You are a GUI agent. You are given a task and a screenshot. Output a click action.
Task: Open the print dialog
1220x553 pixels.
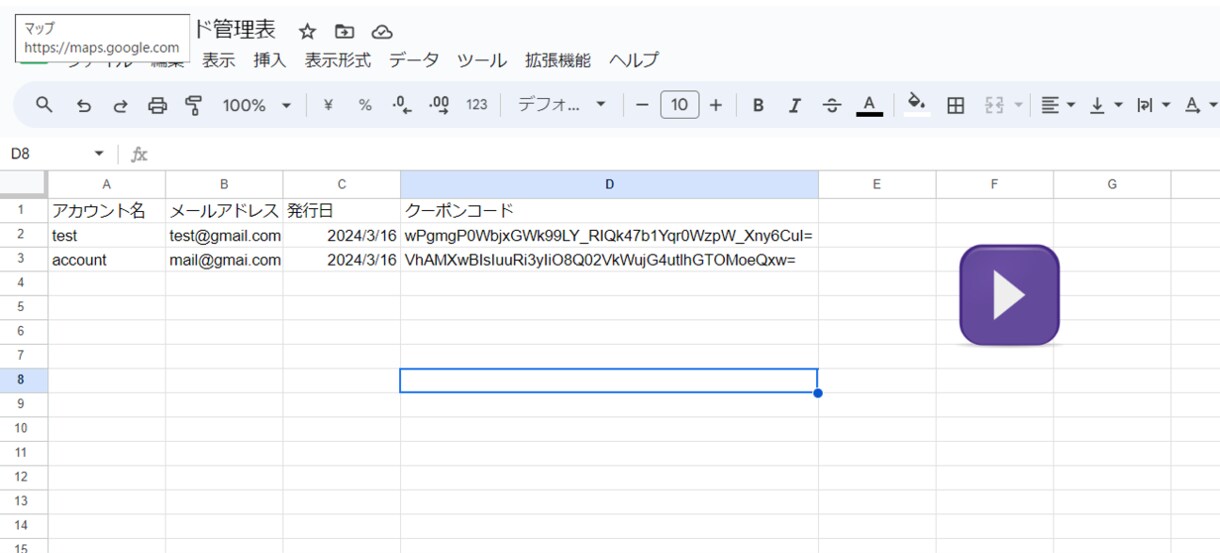[157, 105]
